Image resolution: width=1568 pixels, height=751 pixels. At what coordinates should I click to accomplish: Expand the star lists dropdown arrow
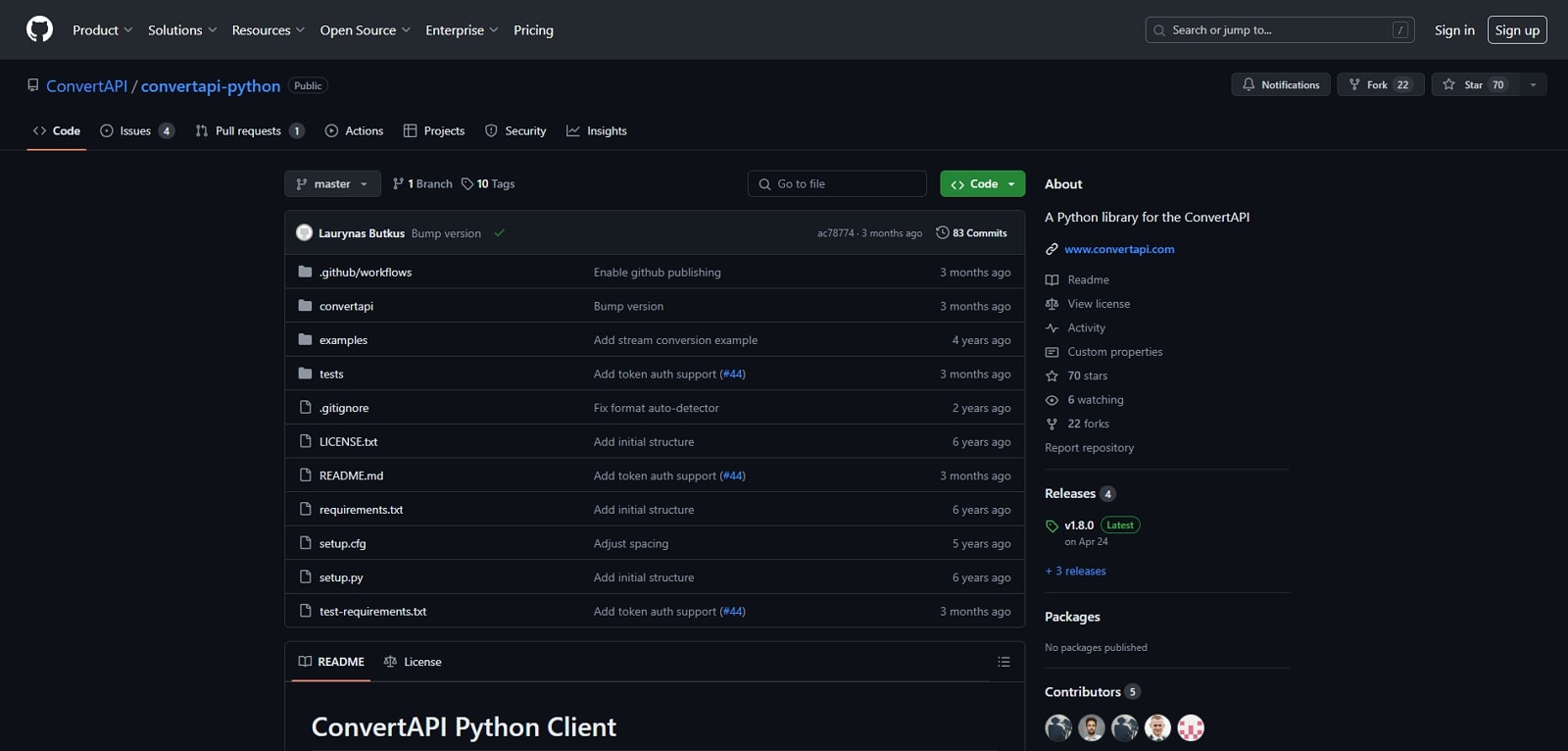[1533, 85]
